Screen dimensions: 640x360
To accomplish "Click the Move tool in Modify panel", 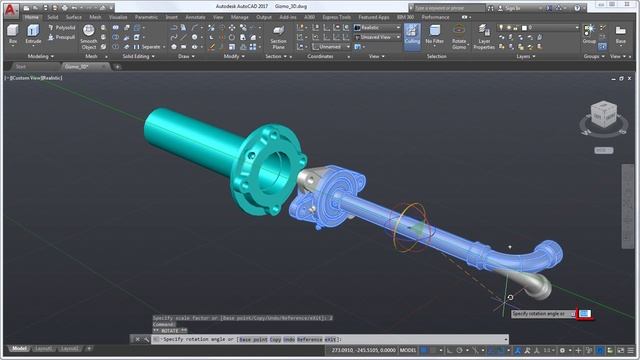I will coord(232,28).
